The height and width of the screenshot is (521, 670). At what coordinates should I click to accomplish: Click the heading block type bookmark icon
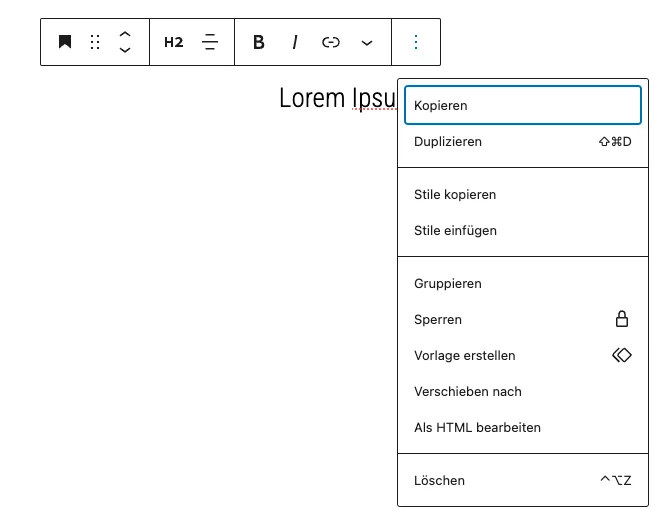point(65,42)
